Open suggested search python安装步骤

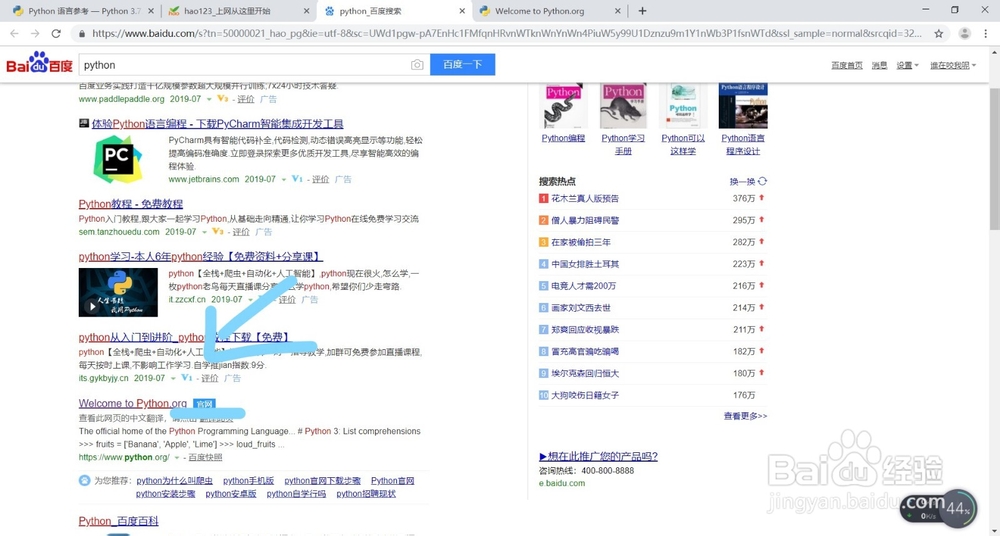[165, 494]
